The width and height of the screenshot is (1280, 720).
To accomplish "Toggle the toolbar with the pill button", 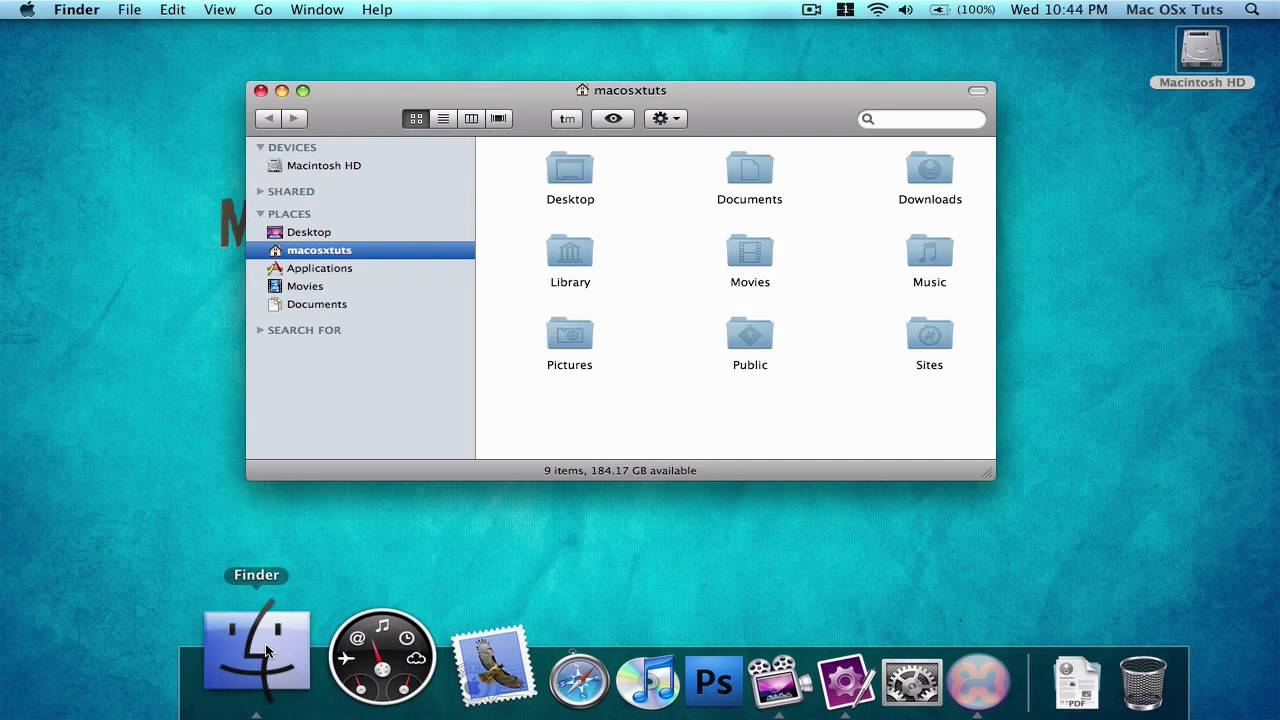I will point(978,91).
